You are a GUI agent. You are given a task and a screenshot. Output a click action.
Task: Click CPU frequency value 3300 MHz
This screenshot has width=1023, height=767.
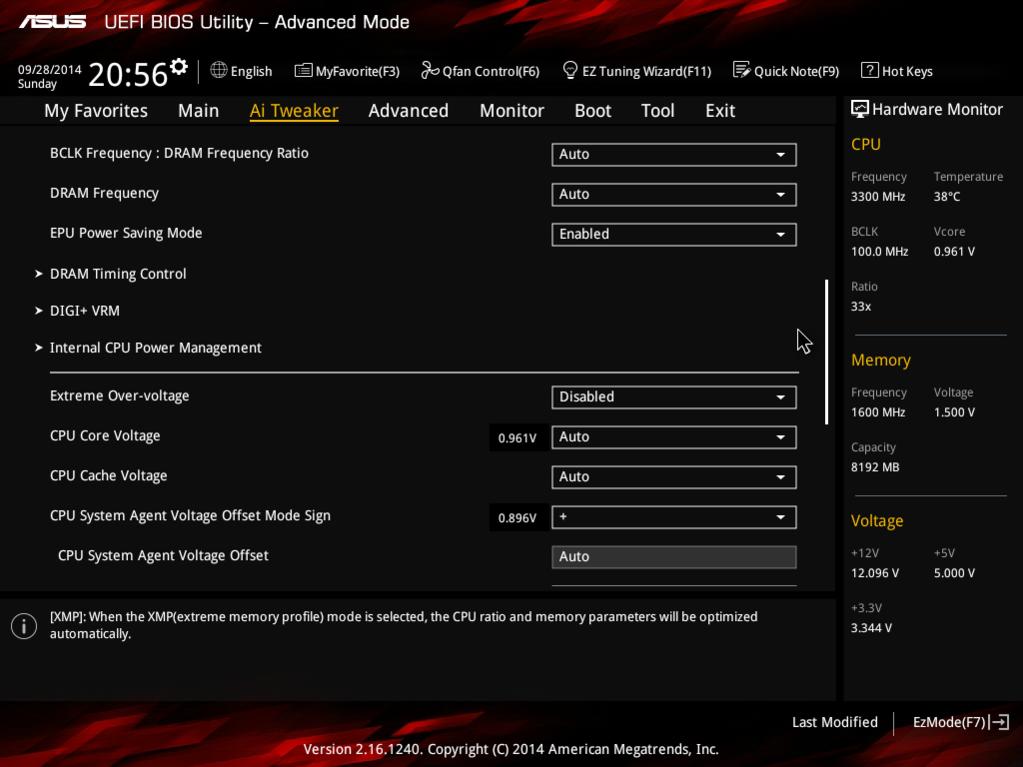pos(878,196)
